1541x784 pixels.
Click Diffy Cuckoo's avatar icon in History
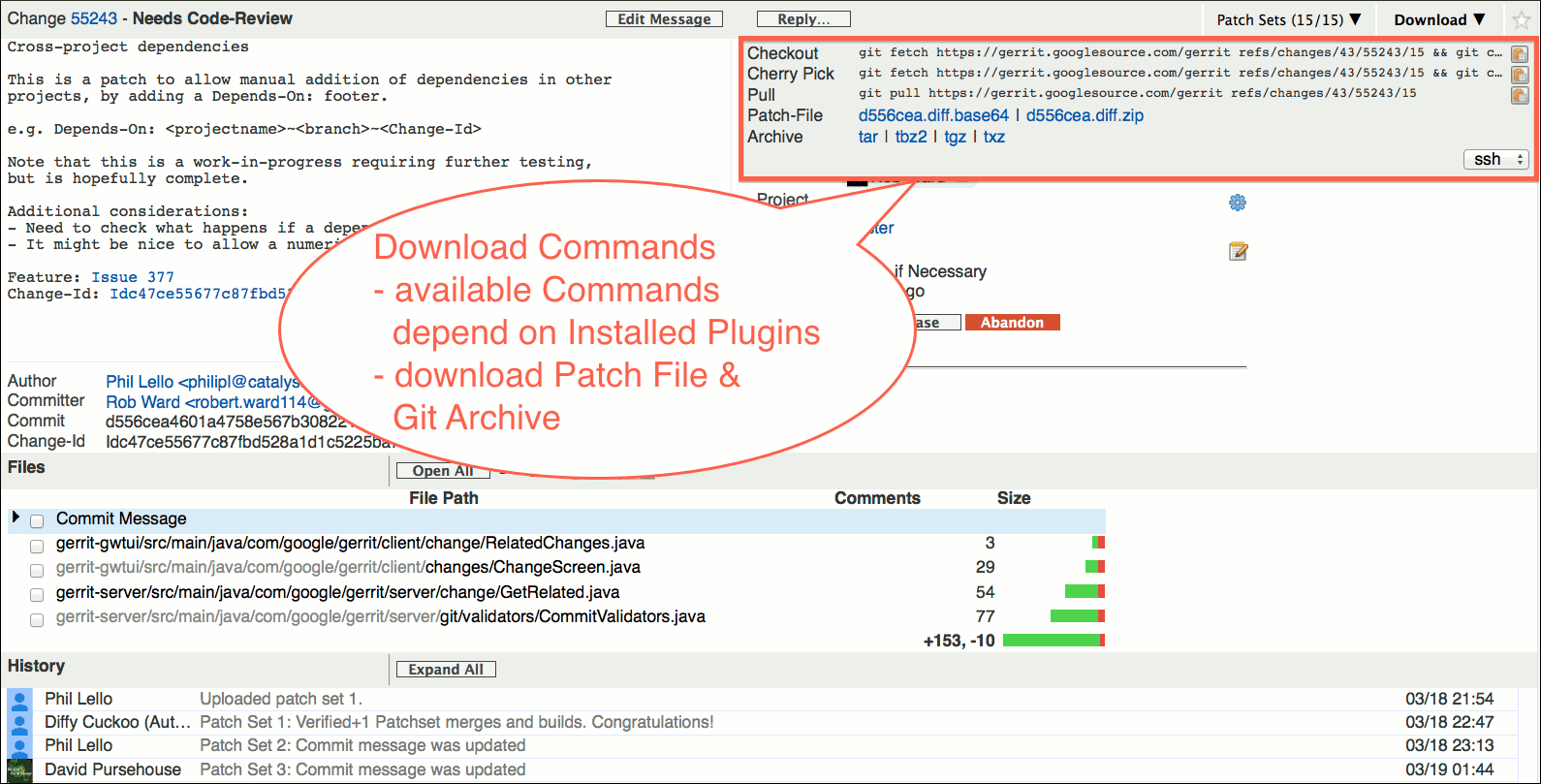click(19, 723)
